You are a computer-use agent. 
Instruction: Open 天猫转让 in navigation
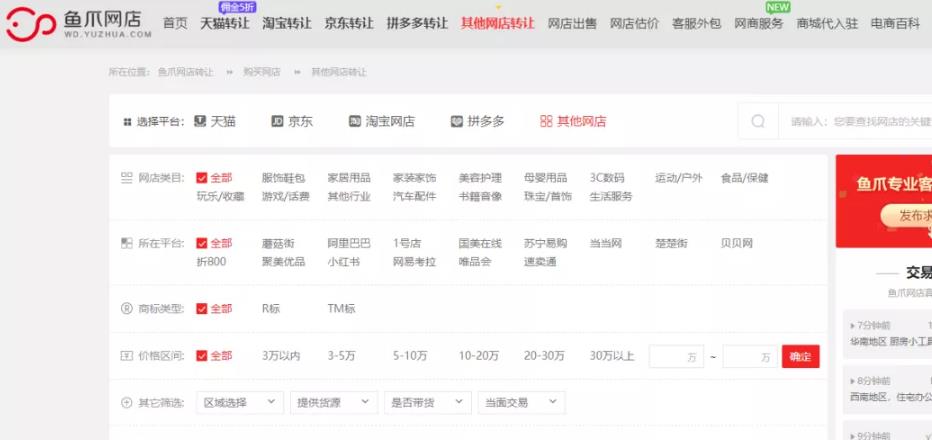click(225, 23)
